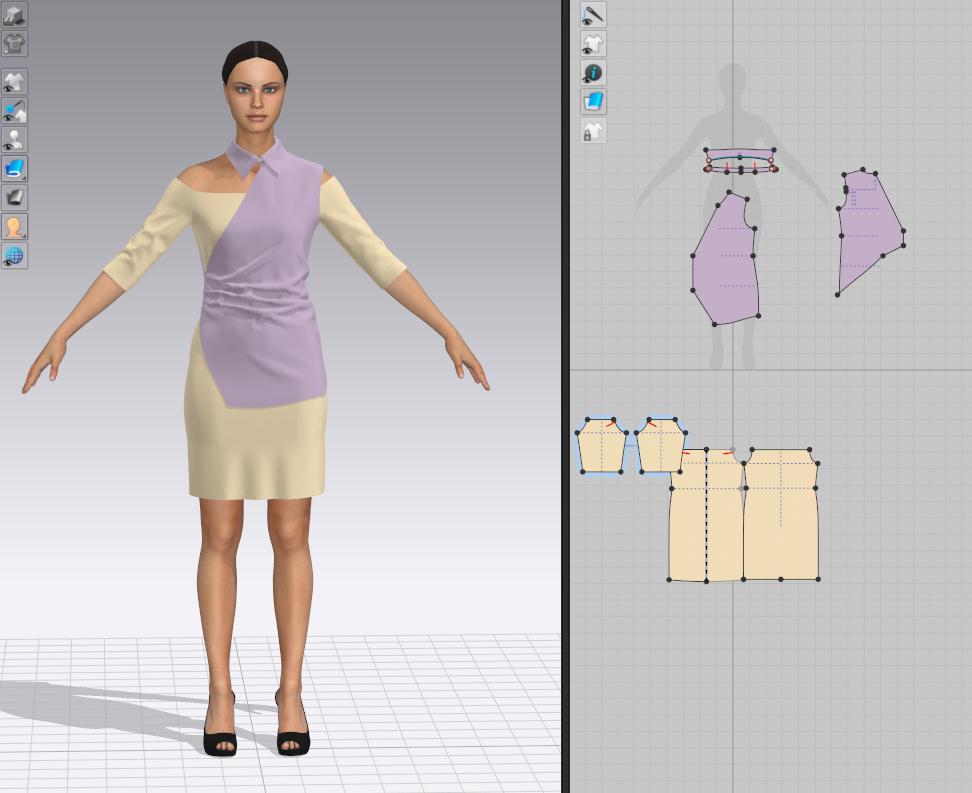Toggle Show Garment (eye with white shirt) in 3D window

click(x=14, y=81)
